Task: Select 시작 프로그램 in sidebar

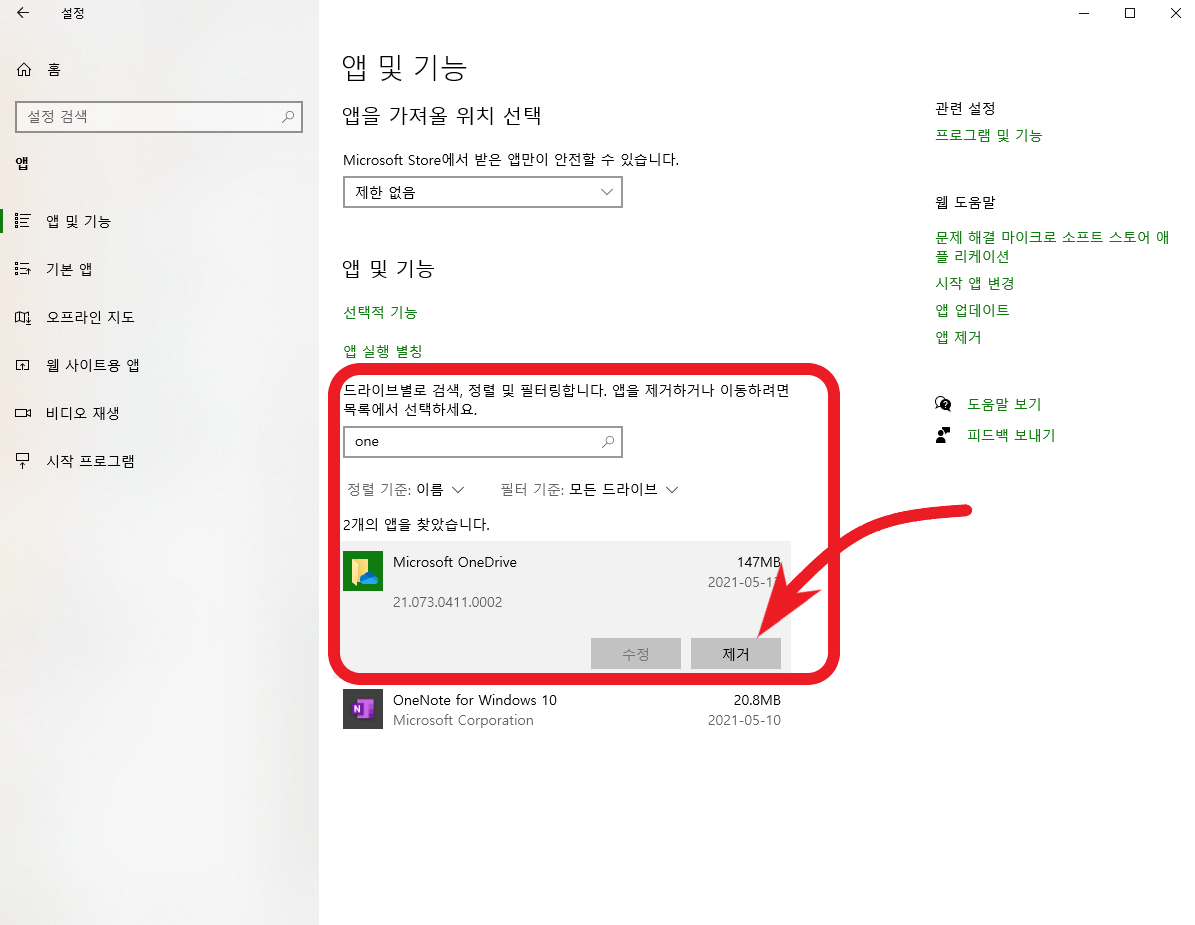Action: [91, 461]
